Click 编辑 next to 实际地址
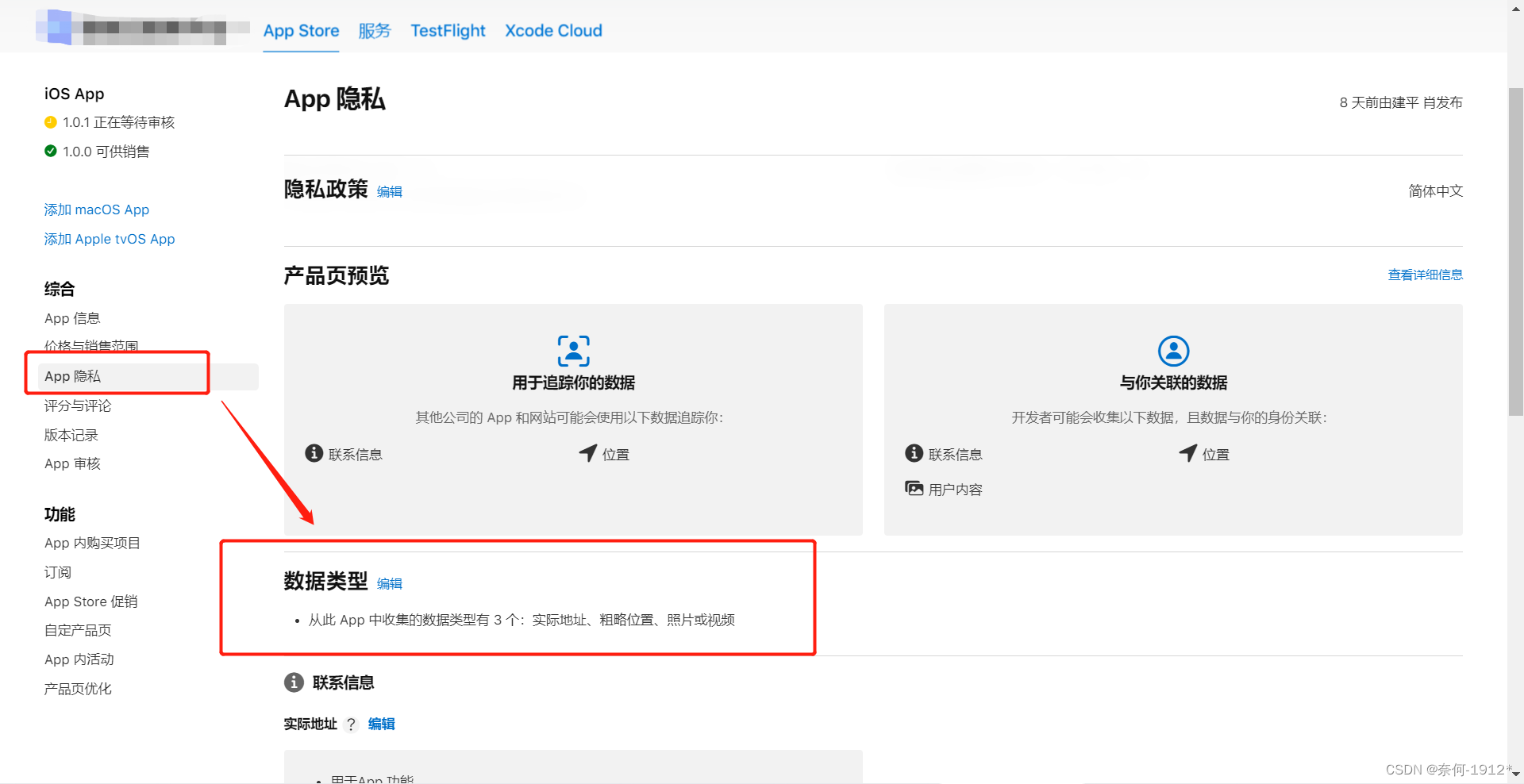 tap(382, 724)
